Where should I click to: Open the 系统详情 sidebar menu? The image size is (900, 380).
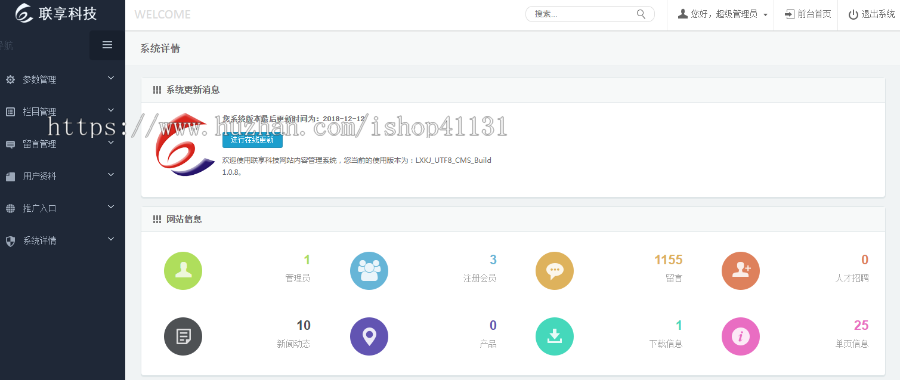pyautogui.click(x=62, y=241)
